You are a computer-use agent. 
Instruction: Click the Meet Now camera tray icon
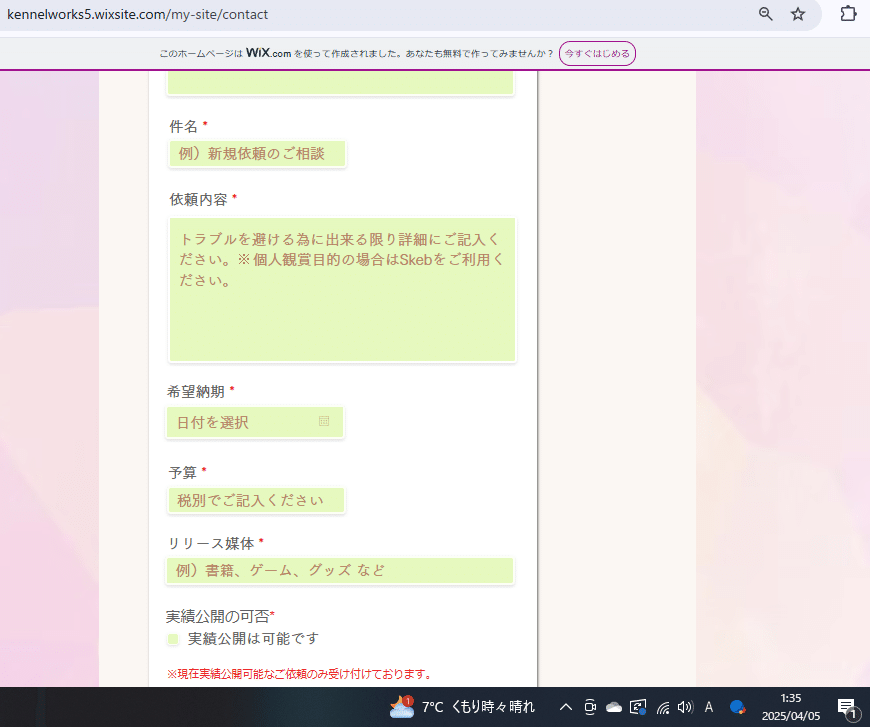click(590, 707)
